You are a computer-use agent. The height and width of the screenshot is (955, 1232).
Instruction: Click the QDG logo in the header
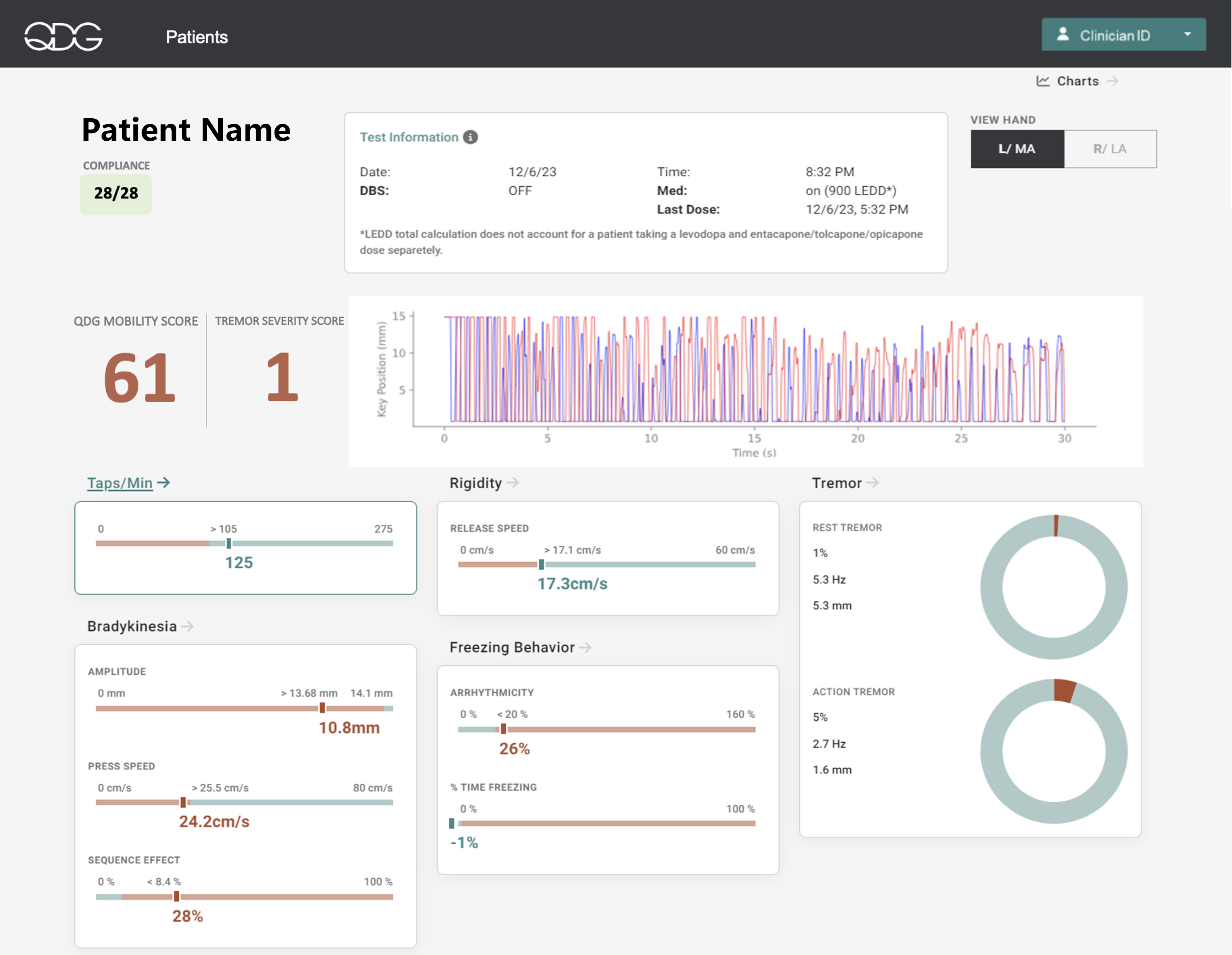[x=64, y=36]
